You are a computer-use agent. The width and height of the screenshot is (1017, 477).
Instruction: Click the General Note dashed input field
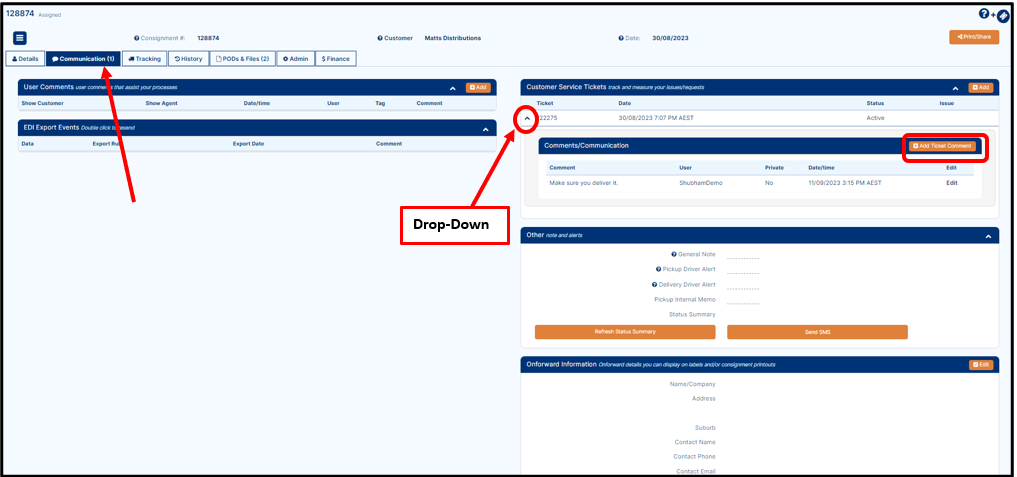[x=743, y=256]
